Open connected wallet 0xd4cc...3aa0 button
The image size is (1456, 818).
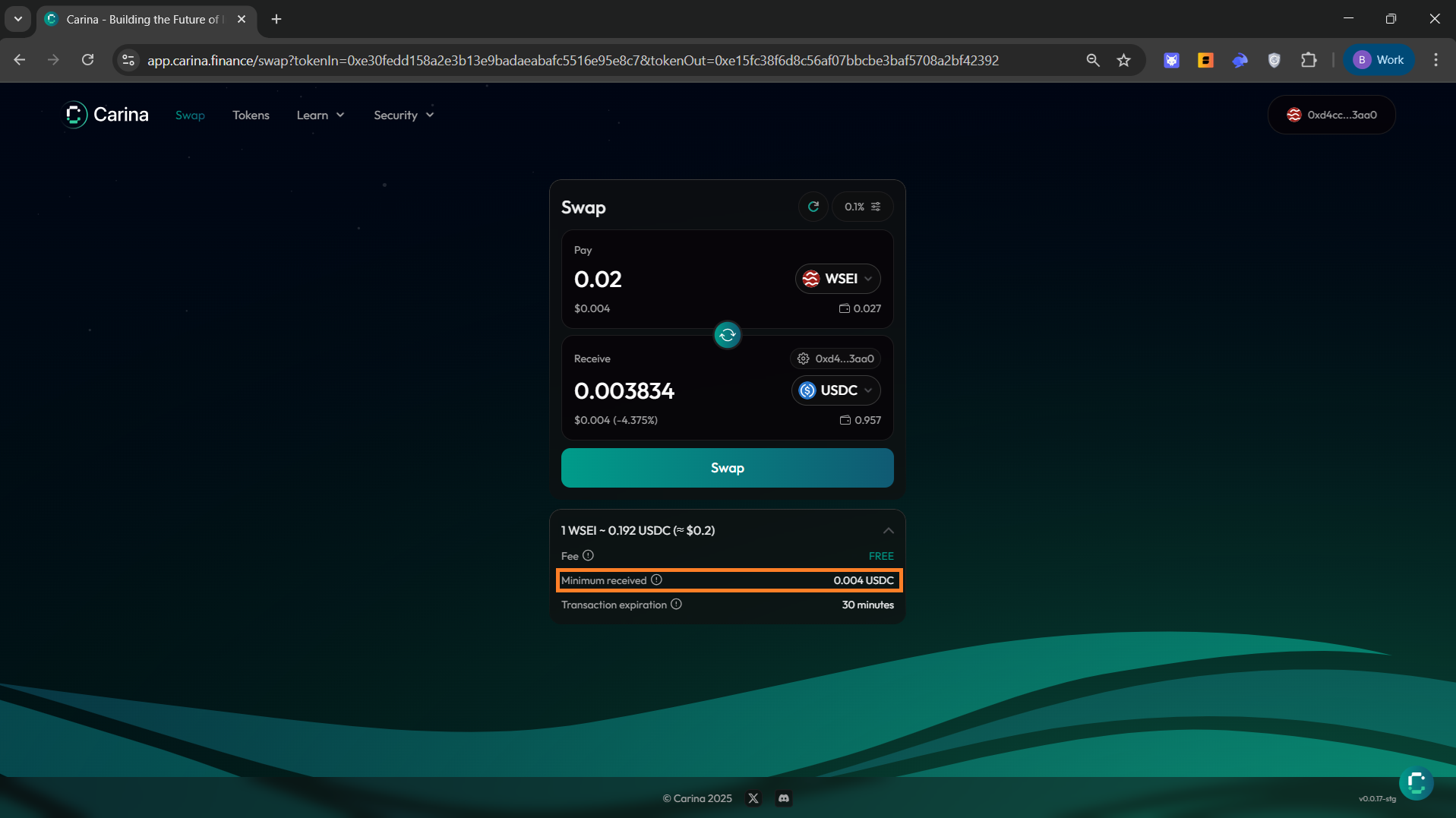pos(1331,115)
